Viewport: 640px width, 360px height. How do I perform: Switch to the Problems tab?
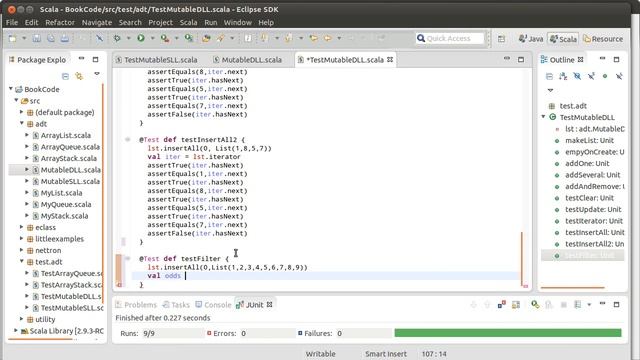click(x=136, y=305)
